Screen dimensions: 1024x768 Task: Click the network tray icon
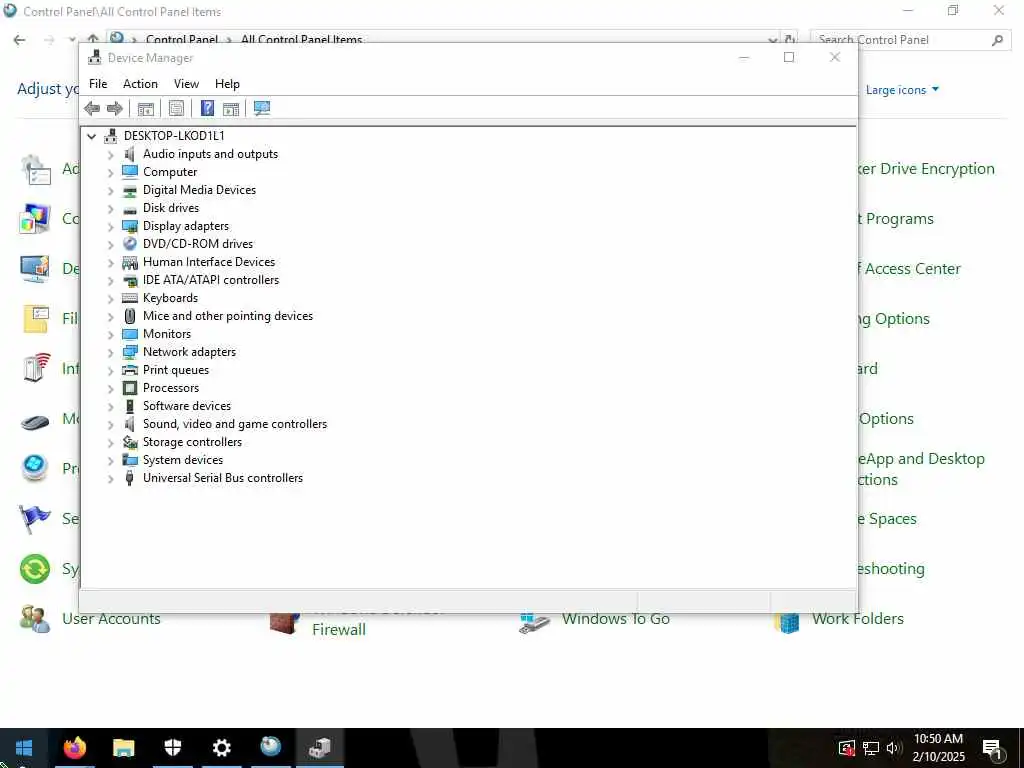tap(871, 748)
